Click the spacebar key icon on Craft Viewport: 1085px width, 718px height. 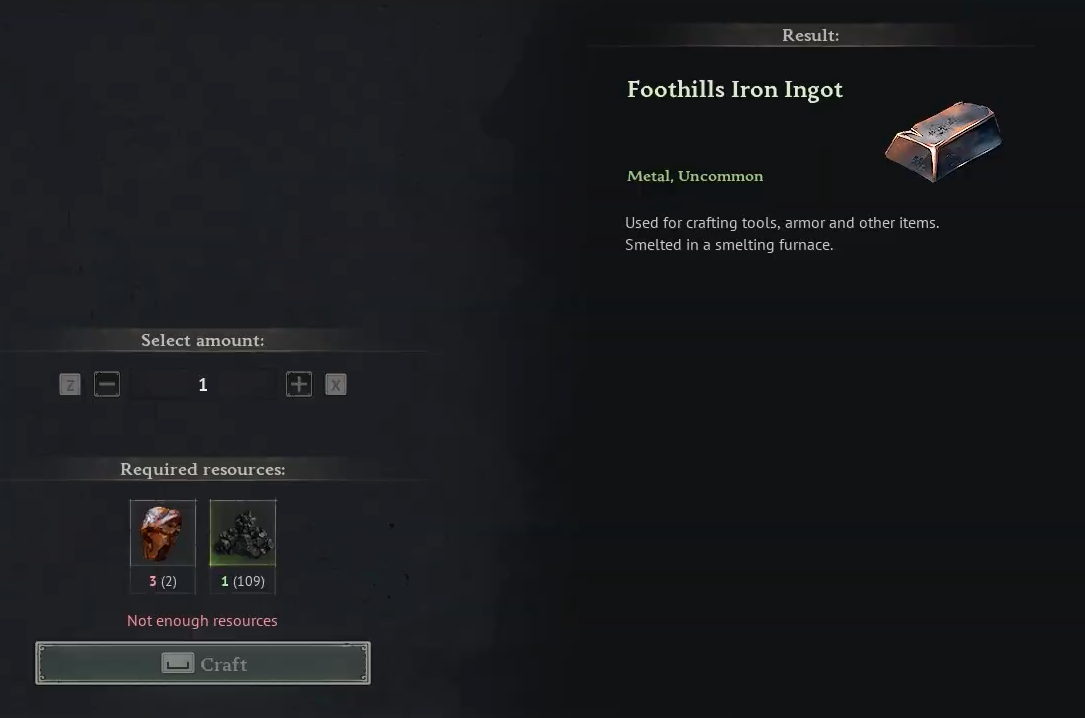(x=178, y=663)
